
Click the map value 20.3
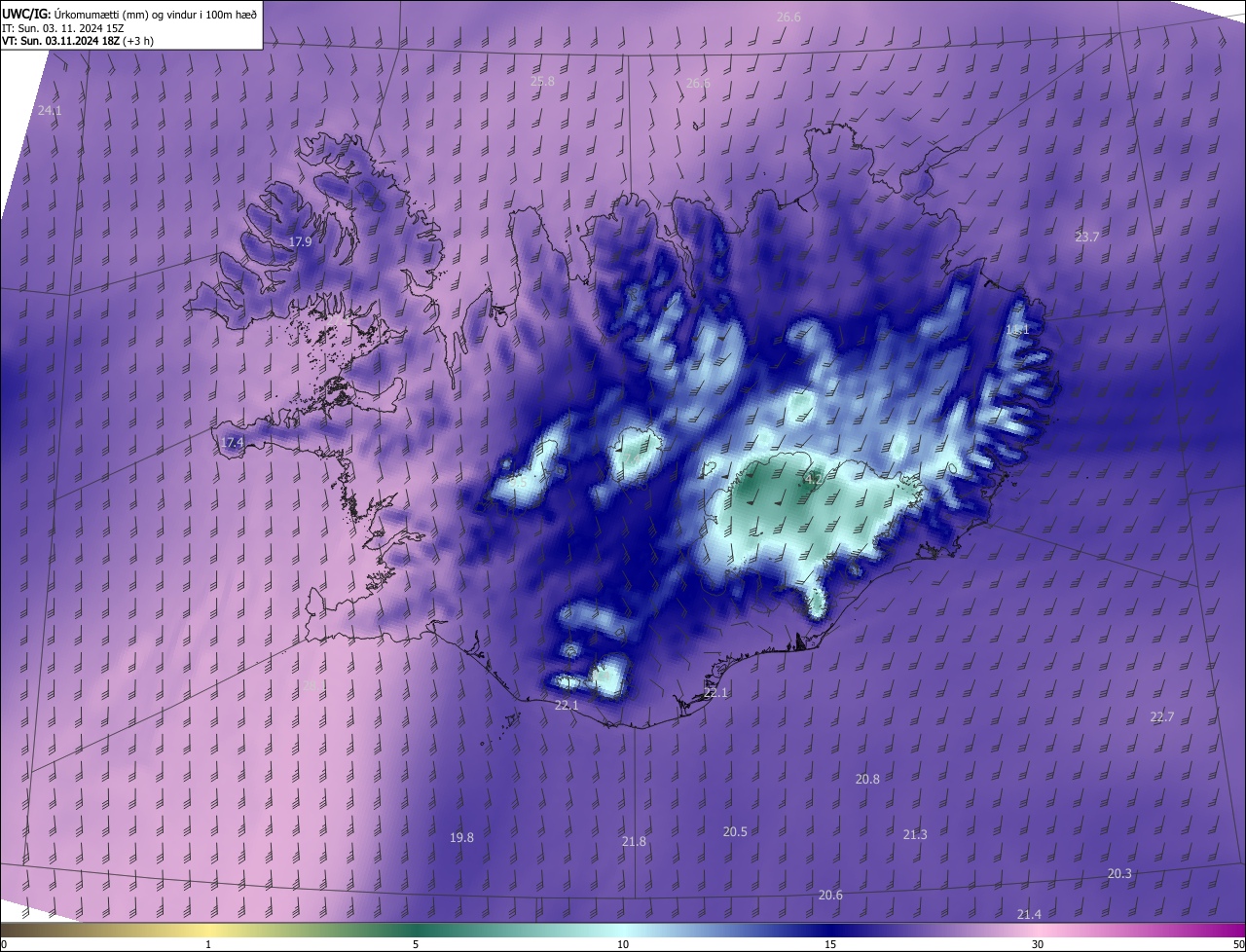coord(1119,874)
